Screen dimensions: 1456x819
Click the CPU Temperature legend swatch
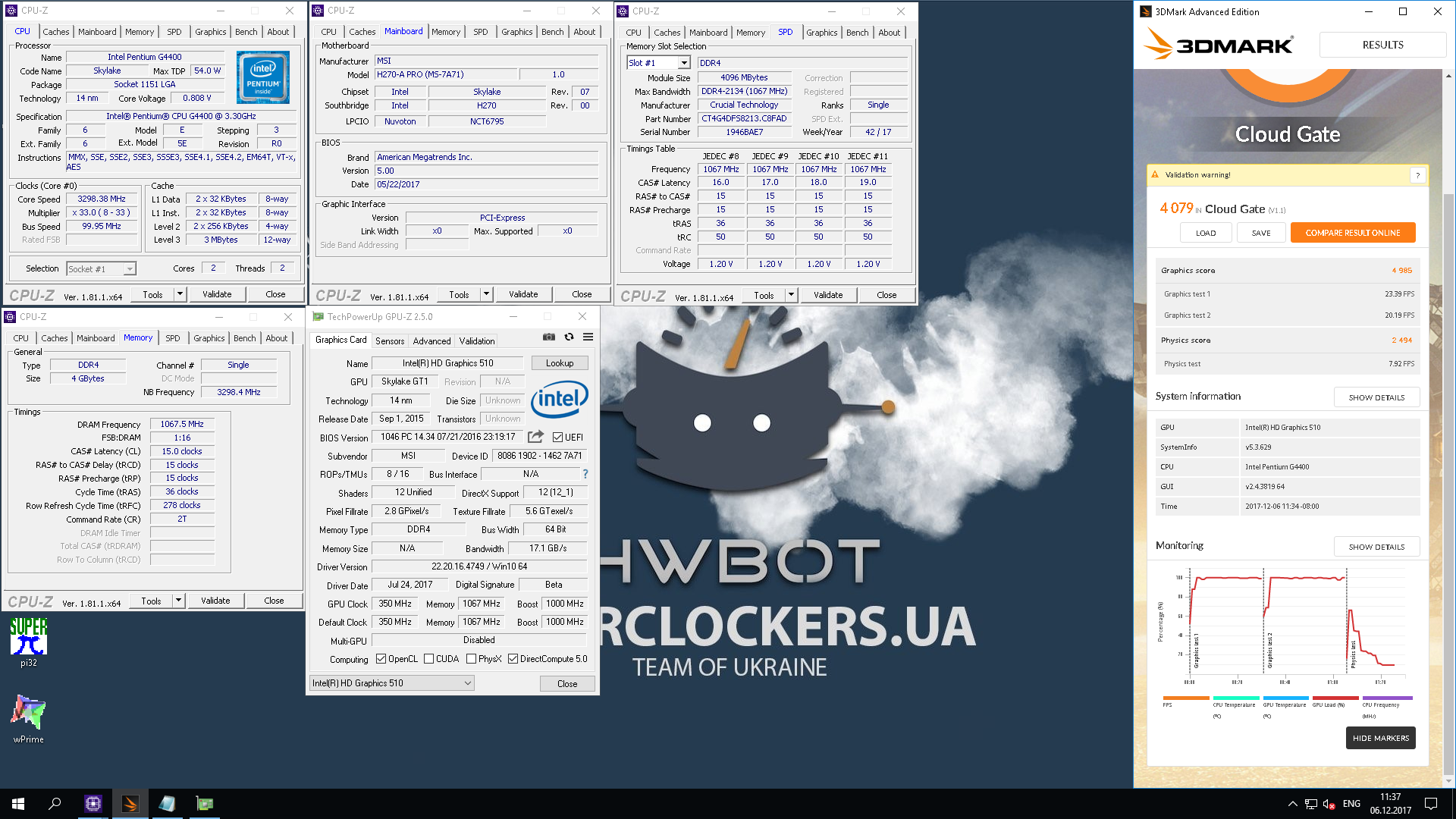(1236, 698)
